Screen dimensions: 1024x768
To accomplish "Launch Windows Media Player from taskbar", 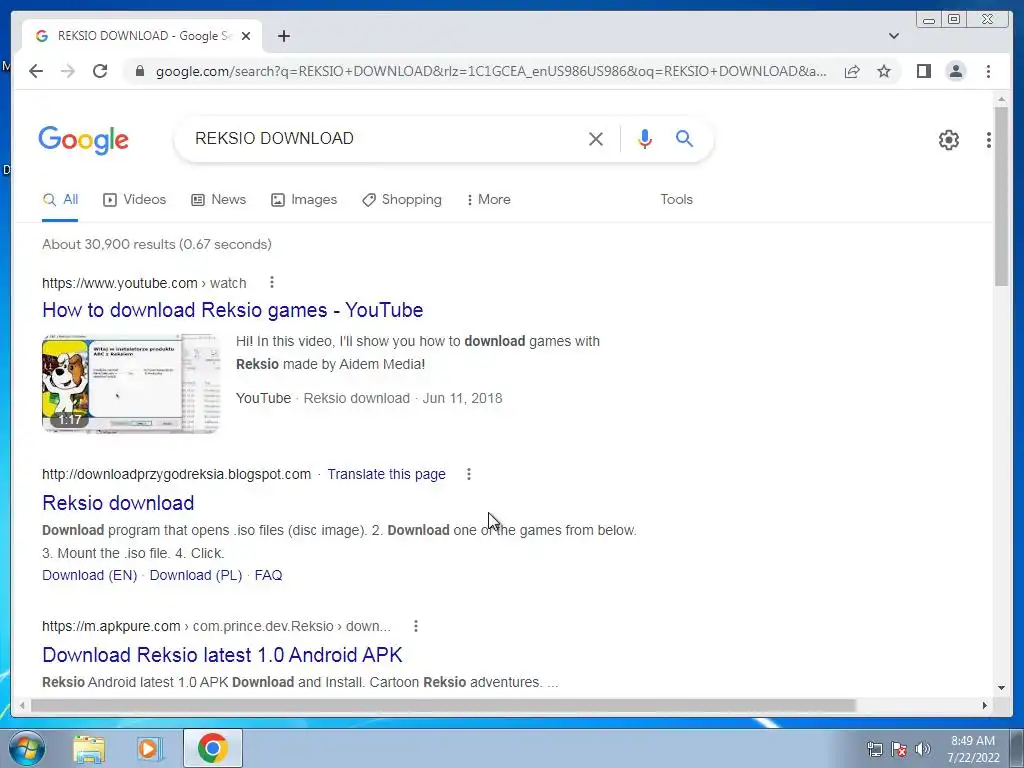I will pos(150,748).
